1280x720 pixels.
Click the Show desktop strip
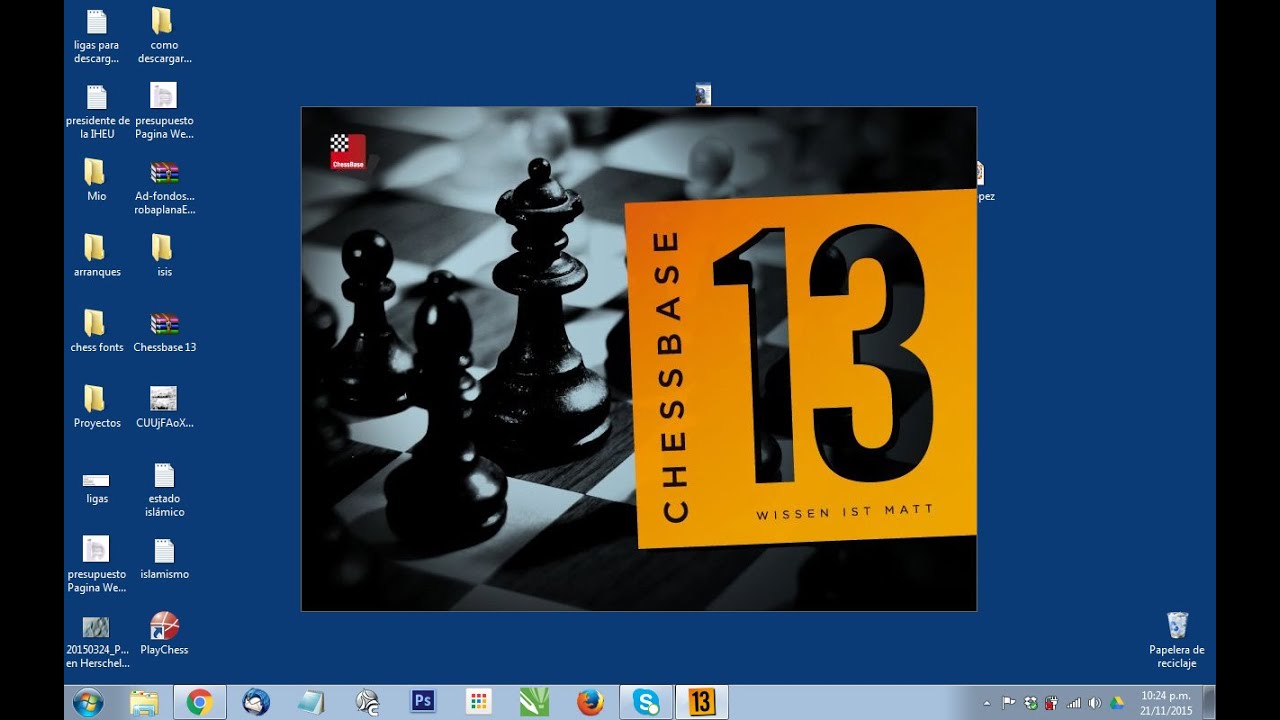1209,702
